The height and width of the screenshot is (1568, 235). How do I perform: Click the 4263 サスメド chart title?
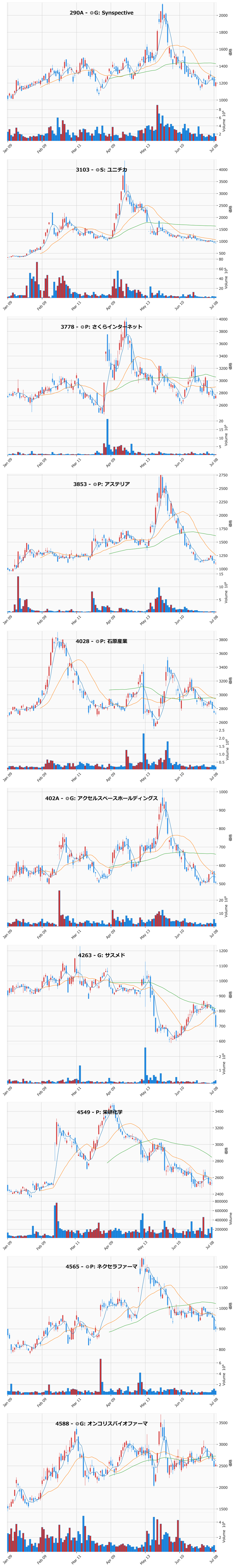(x=101, y=955)
